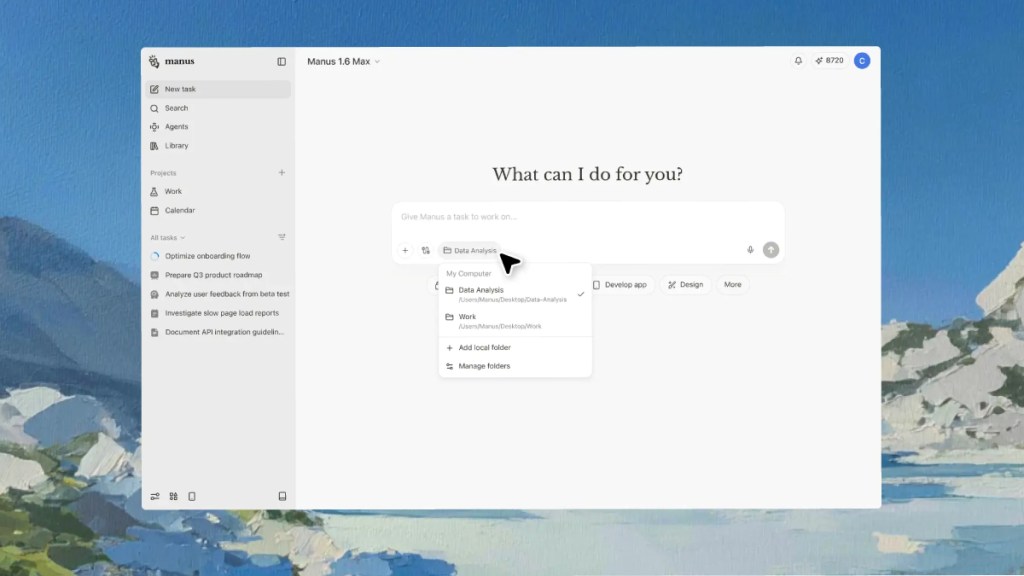Click the calendar icon beside Calendar project
The image size is (1024, 576).
click(154, 210)
